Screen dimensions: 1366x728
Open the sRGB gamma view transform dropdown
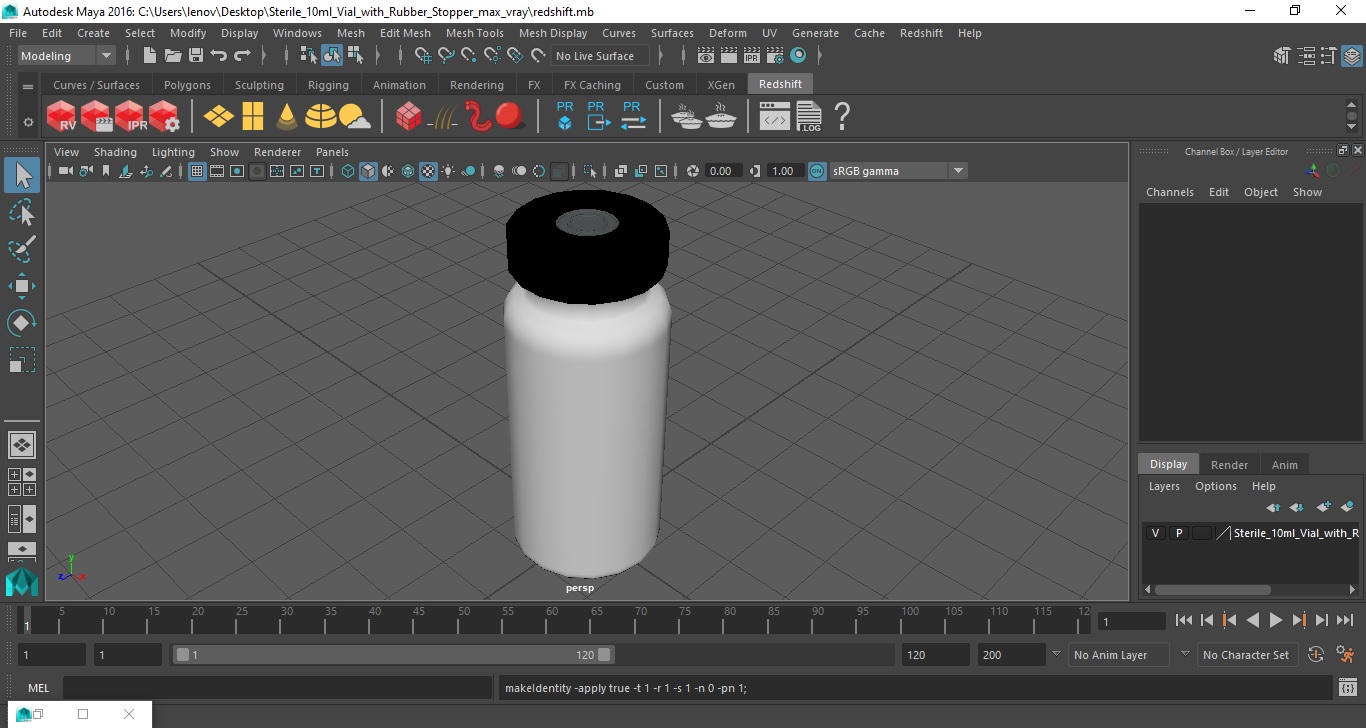point(898,171)
